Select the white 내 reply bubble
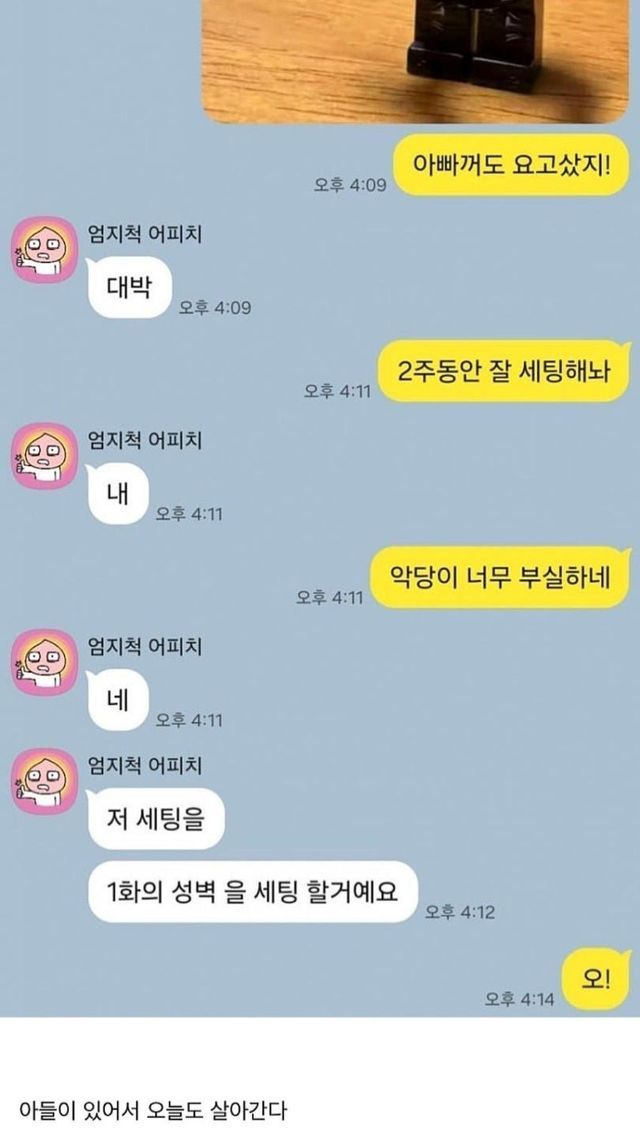640x1144 pixels. [x=117, y=494]
